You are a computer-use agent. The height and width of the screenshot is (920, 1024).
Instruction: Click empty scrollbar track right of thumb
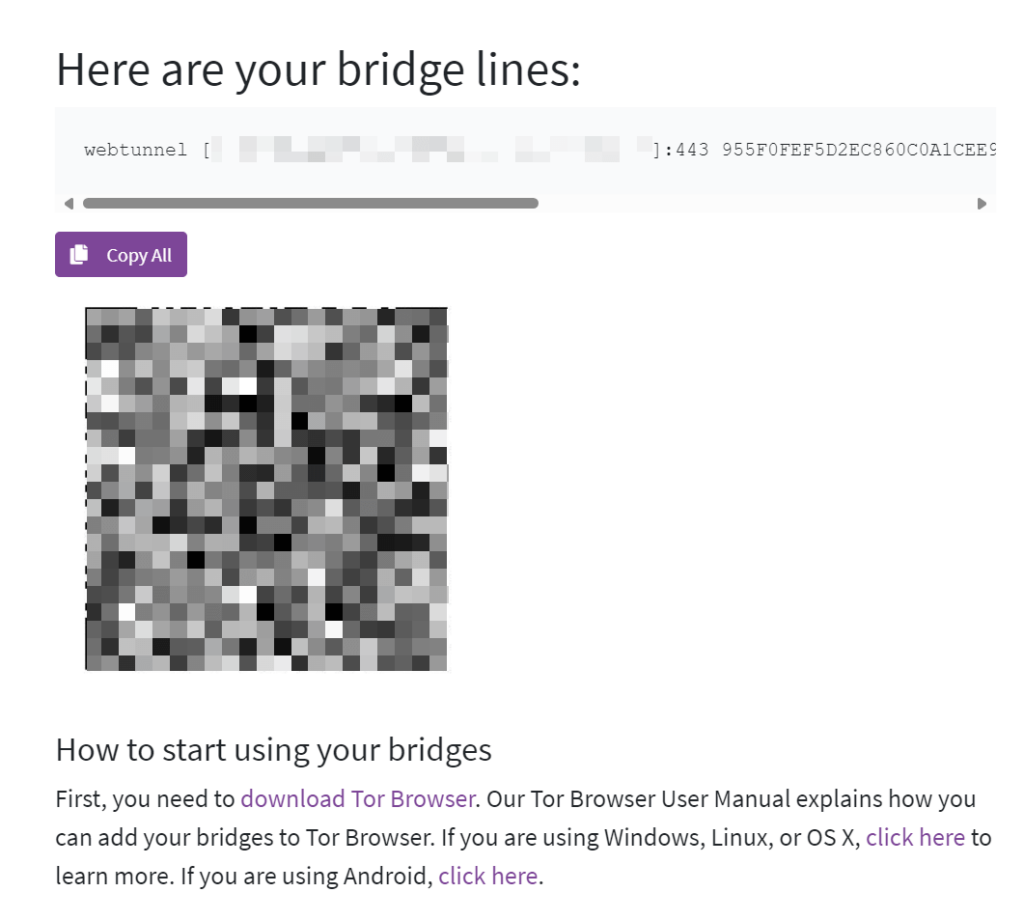pos(750,203)
